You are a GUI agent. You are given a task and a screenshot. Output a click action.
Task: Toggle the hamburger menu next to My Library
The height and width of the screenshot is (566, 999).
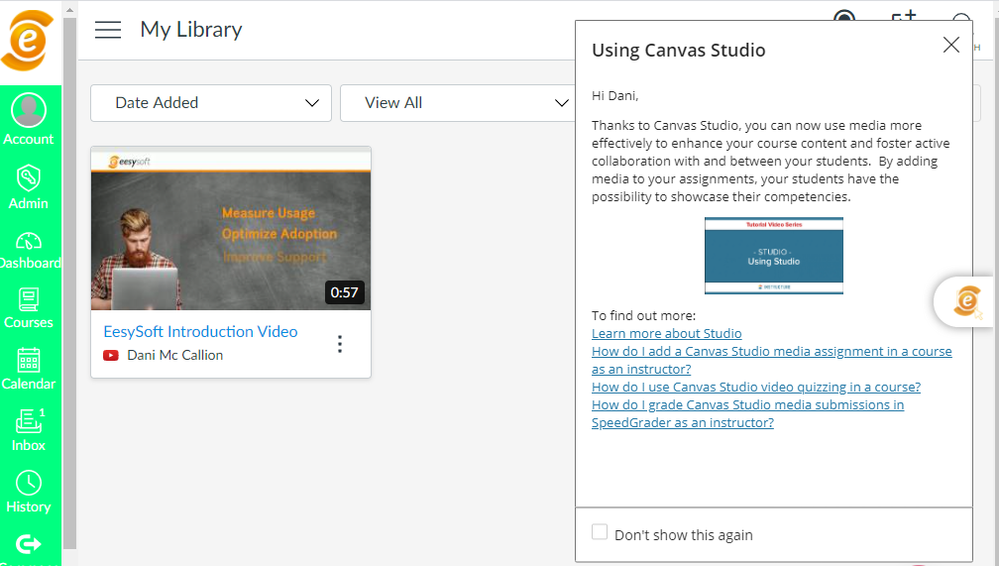(108, 30)
